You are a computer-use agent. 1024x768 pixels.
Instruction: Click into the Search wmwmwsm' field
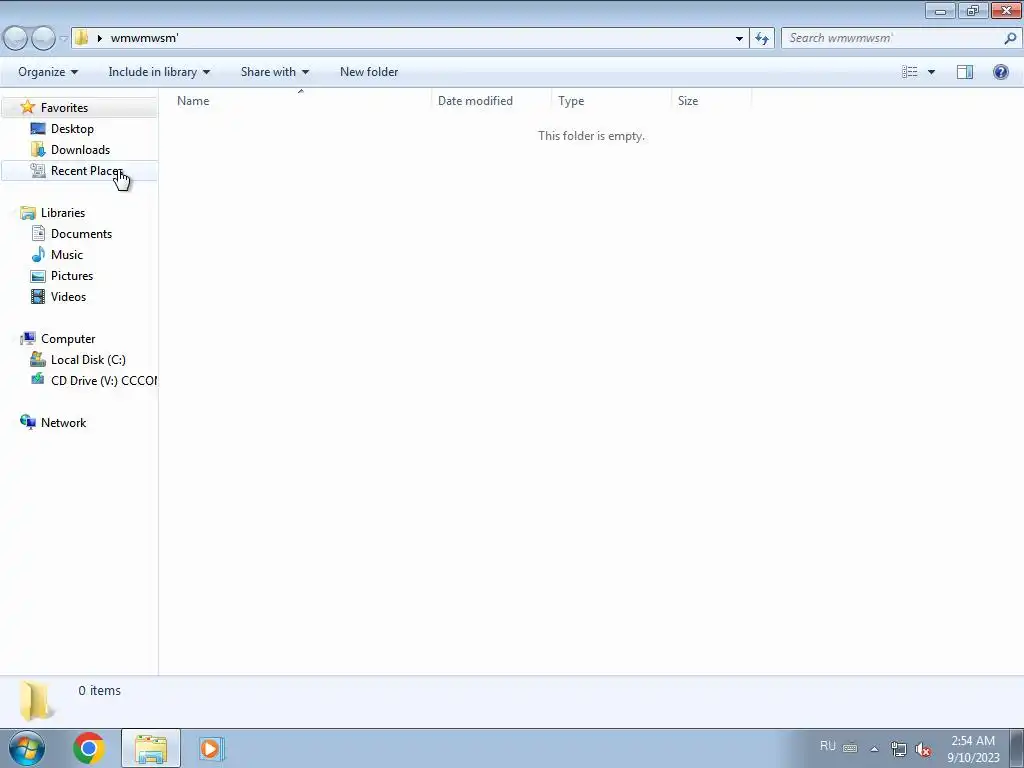pyautogui.click(x=901, y=38)
